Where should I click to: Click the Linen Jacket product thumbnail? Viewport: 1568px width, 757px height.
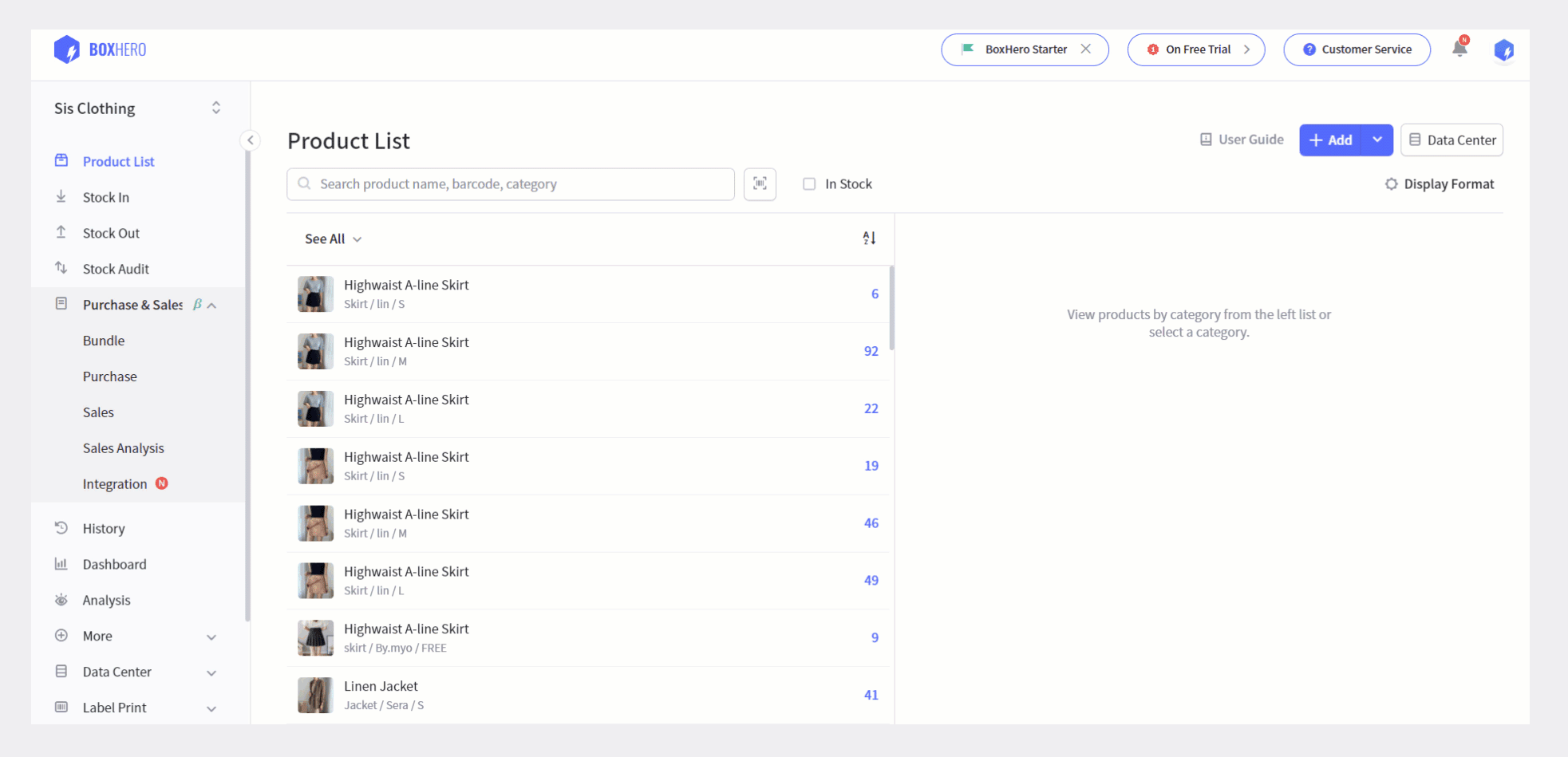pyautogui.click(x=315, y=695)
